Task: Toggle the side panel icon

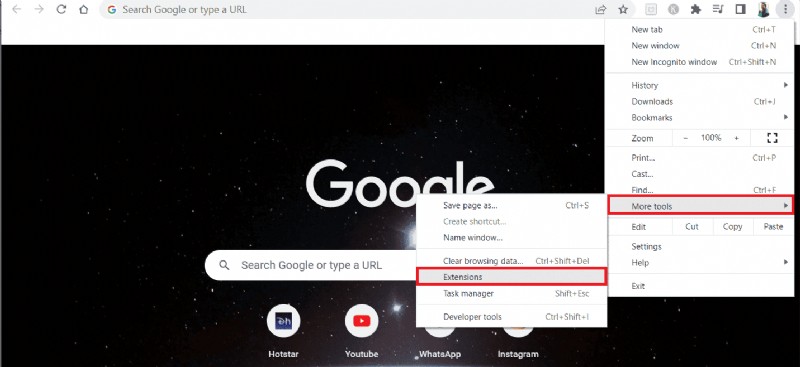Action: pos(740,9)
